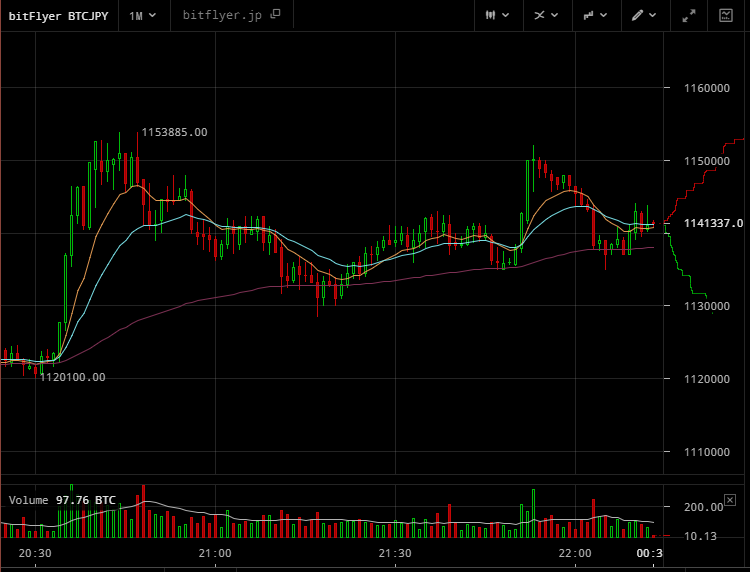The image size is (750, 572).
Task: Click the 21:30 time axis label
Action: pos(395,553)
